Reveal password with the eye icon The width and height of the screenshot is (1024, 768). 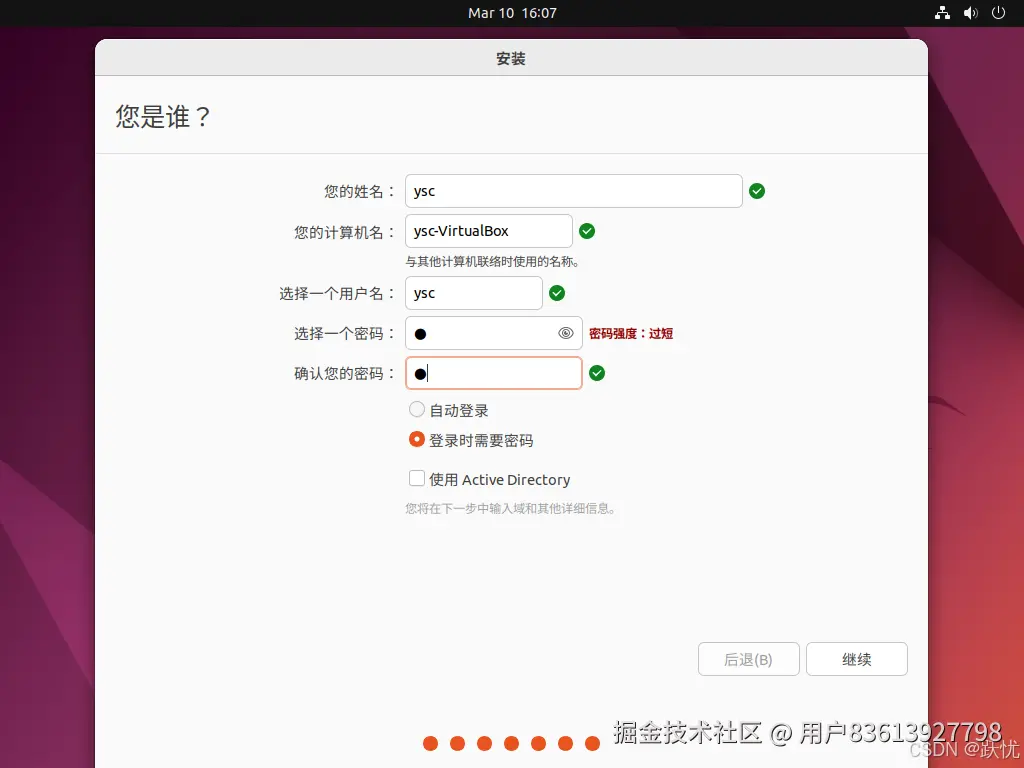point(566,333)
